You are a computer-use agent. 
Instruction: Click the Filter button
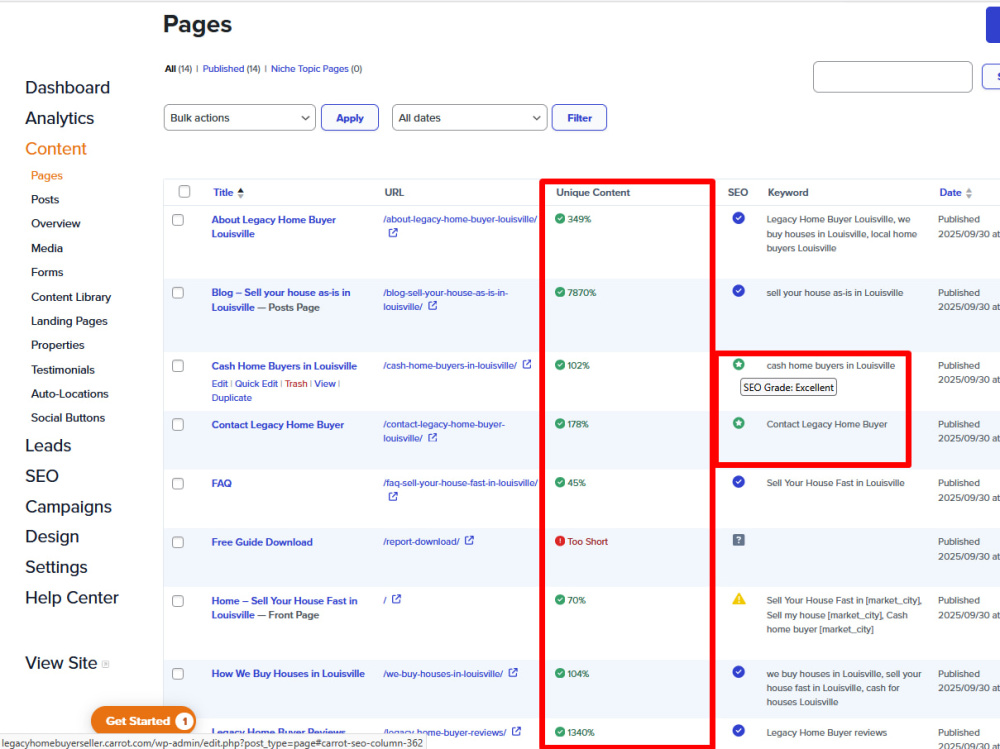[579, 117]
